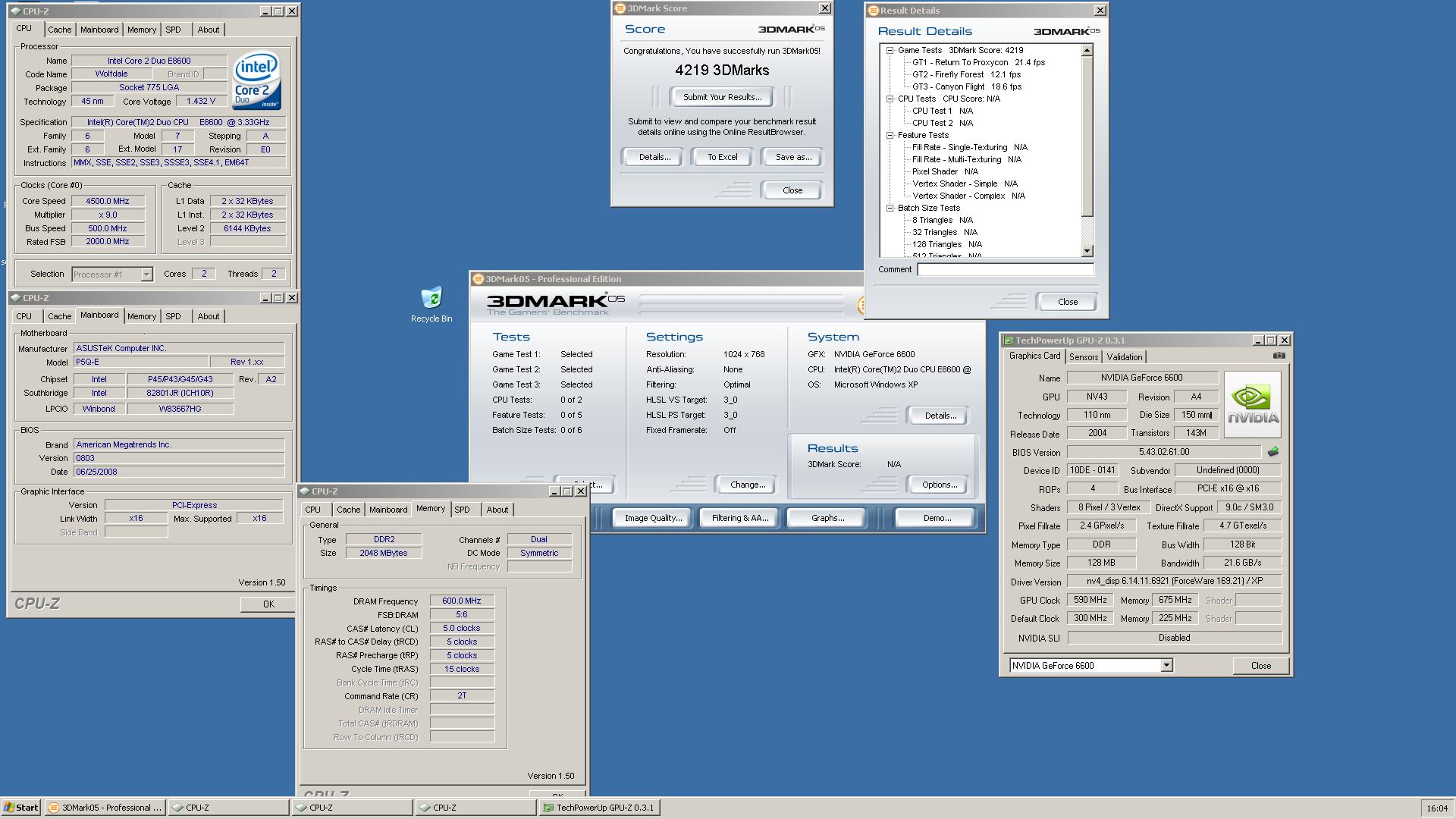Close the 3DMark Score dialog via Close button

pos(792,190)
